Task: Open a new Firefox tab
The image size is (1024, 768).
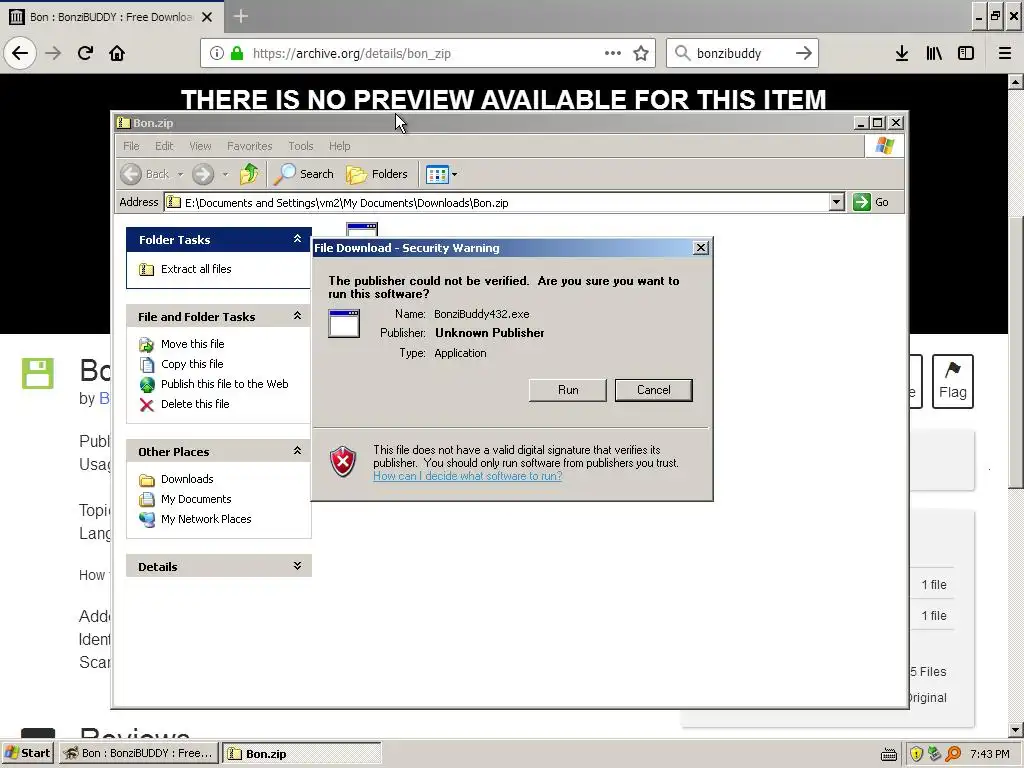Action: pyautogui.click(x=240, y=16)
